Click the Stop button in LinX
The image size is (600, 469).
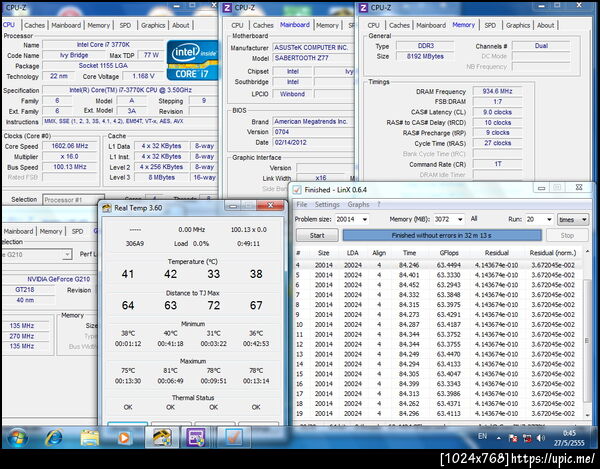(567, 235)
